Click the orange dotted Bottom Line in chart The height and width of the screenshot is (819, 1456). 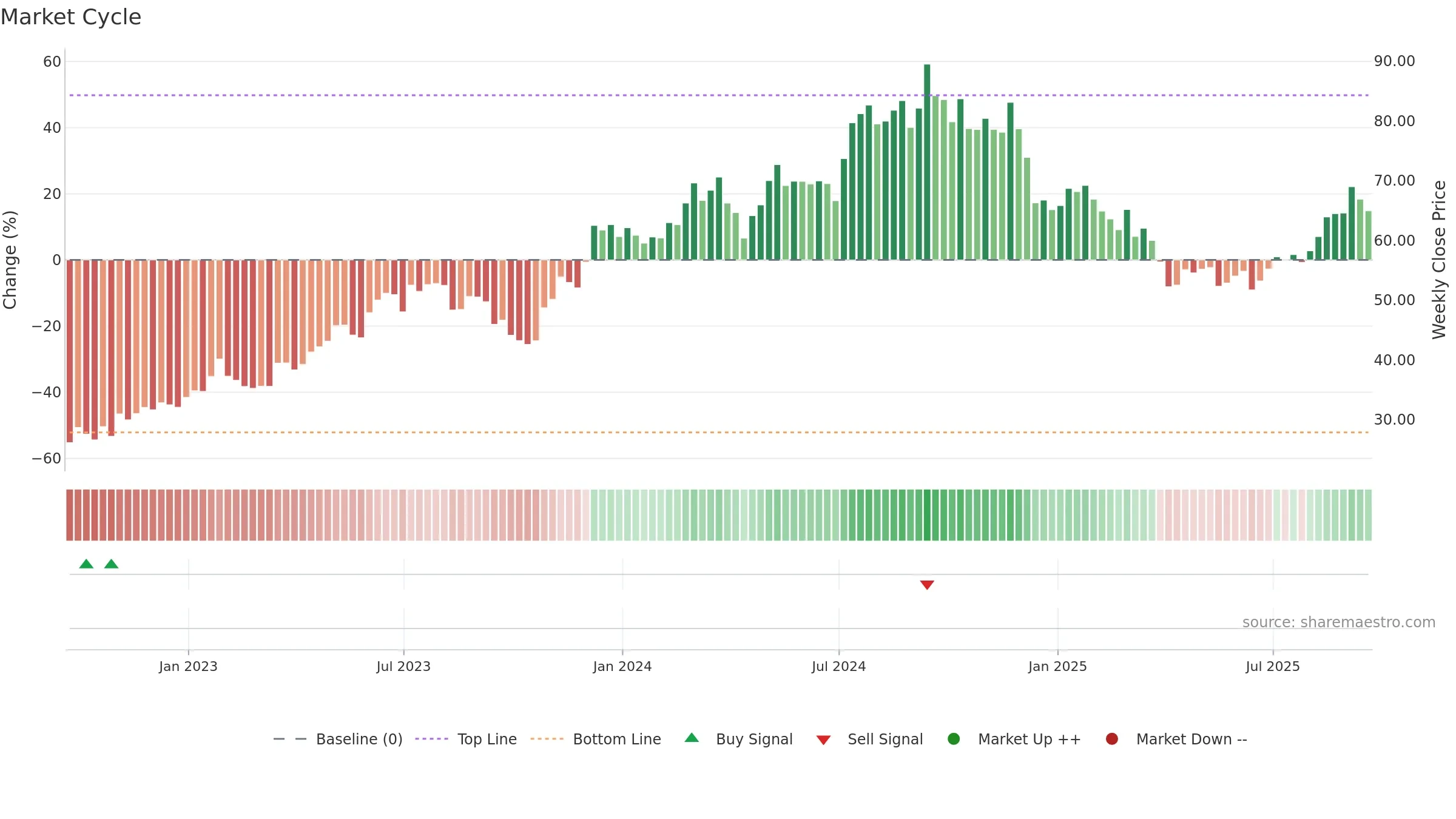pos(719,433)
